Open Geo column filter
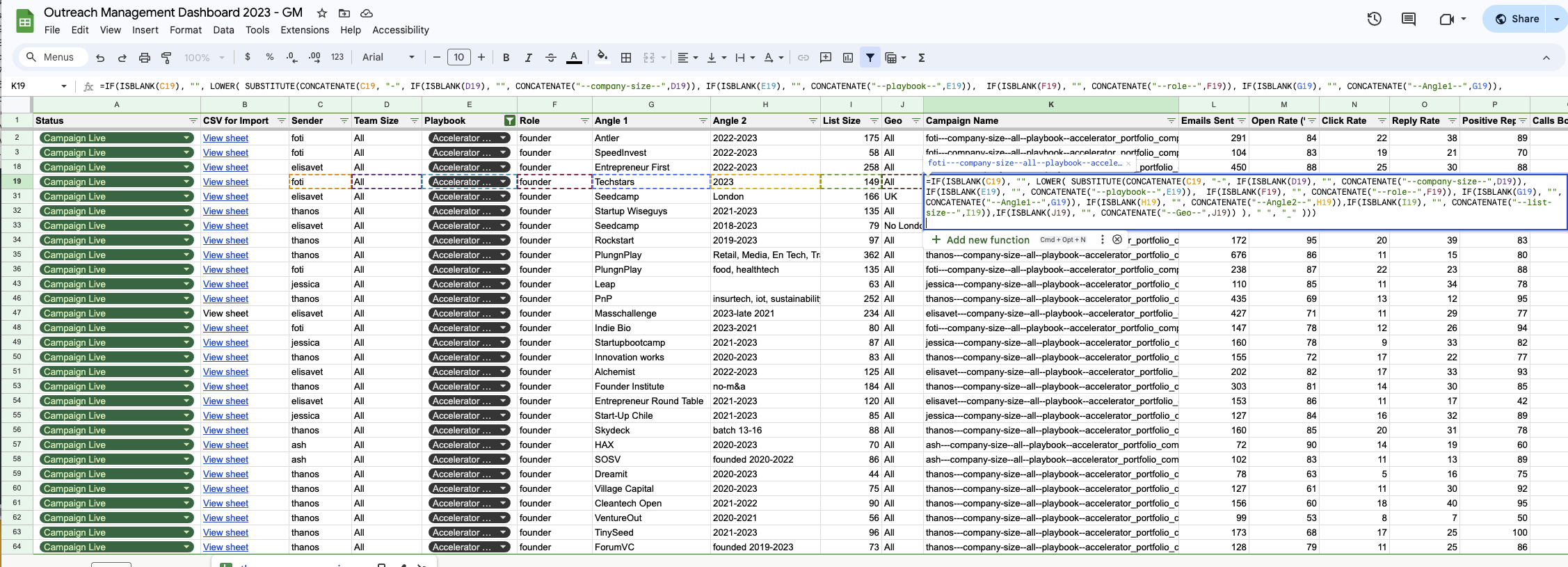Viewport: 1568px width, 567px height. (x=915, y=121)
